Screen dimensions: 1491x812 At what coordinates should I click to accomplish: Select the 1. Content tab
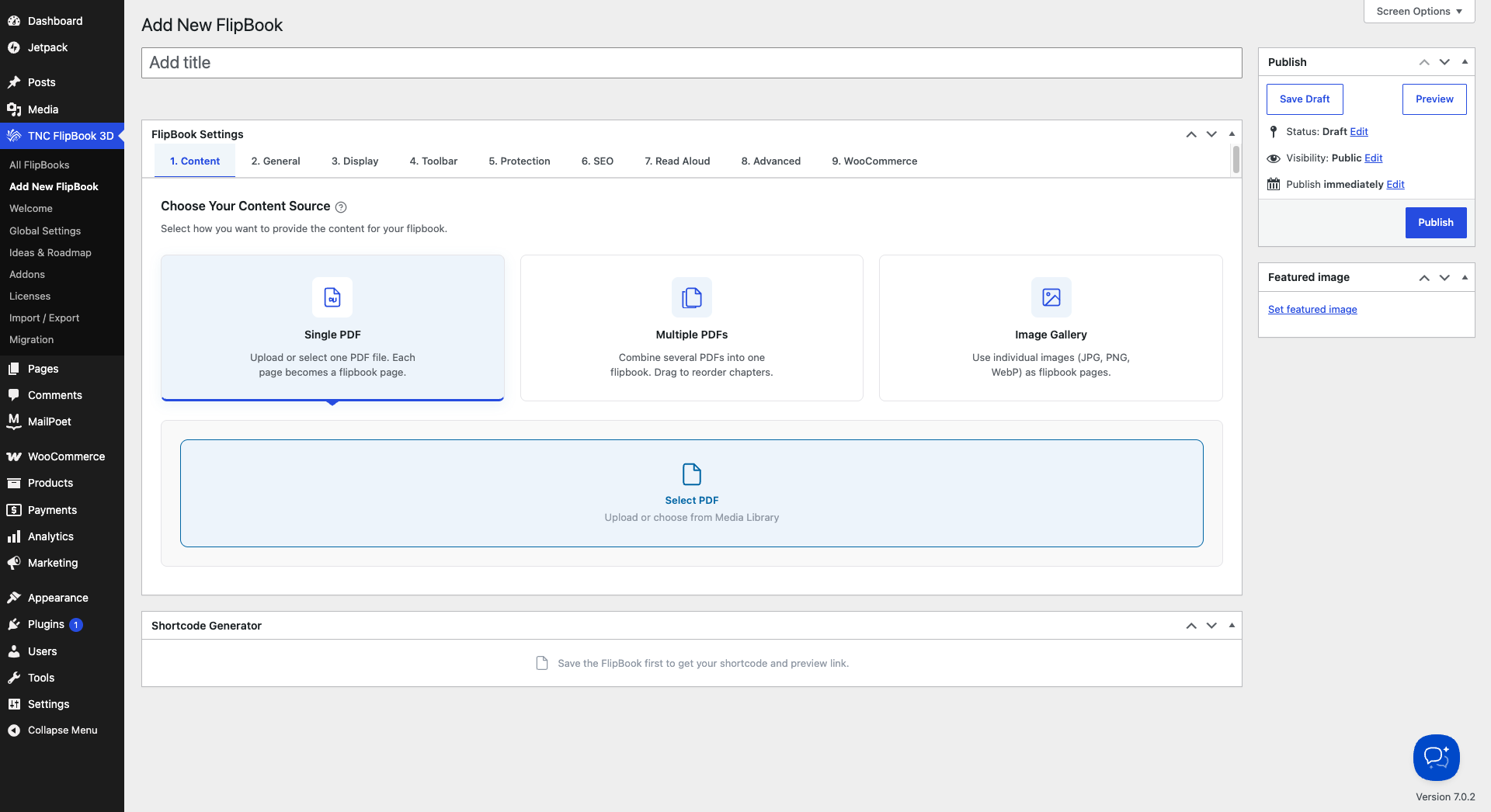point(195,161)
